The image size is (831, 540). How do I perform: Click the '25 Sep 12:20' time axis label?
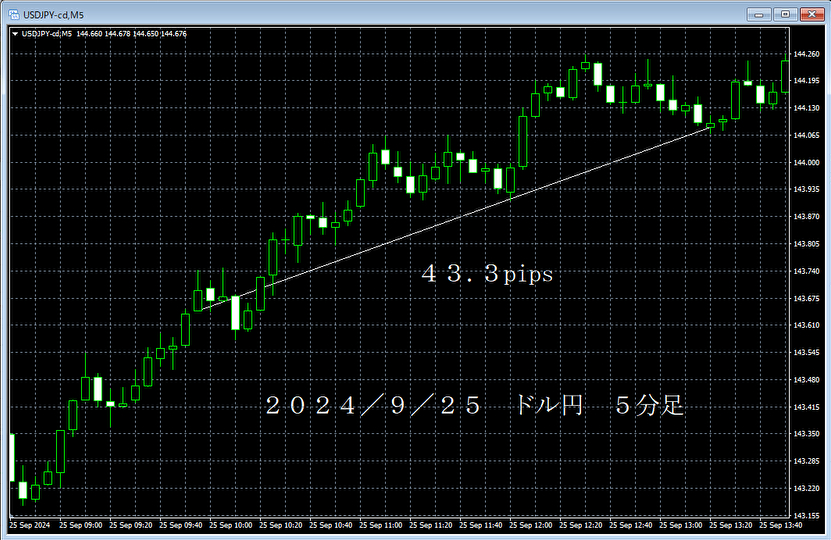pyautogui.click(x=581, y=525)
